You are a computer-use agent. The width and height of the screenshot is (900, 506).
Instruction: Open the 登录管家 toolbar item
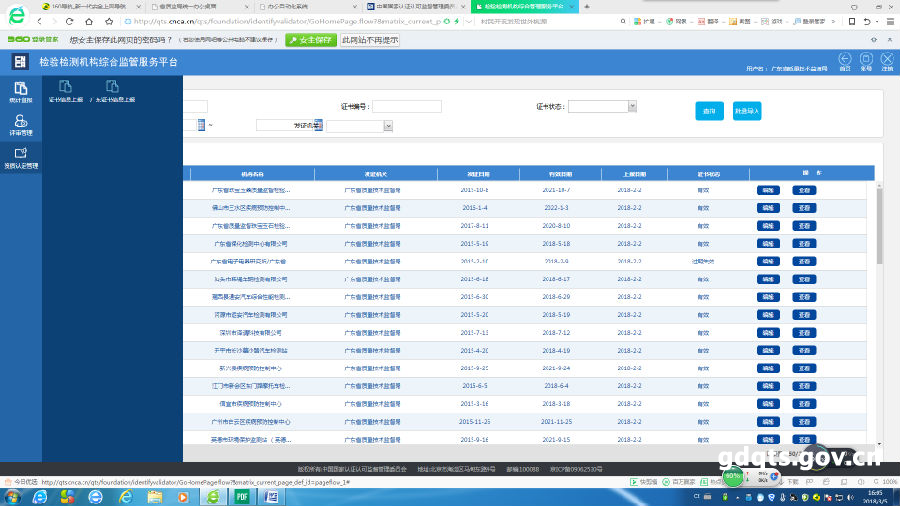click(809, 21)
